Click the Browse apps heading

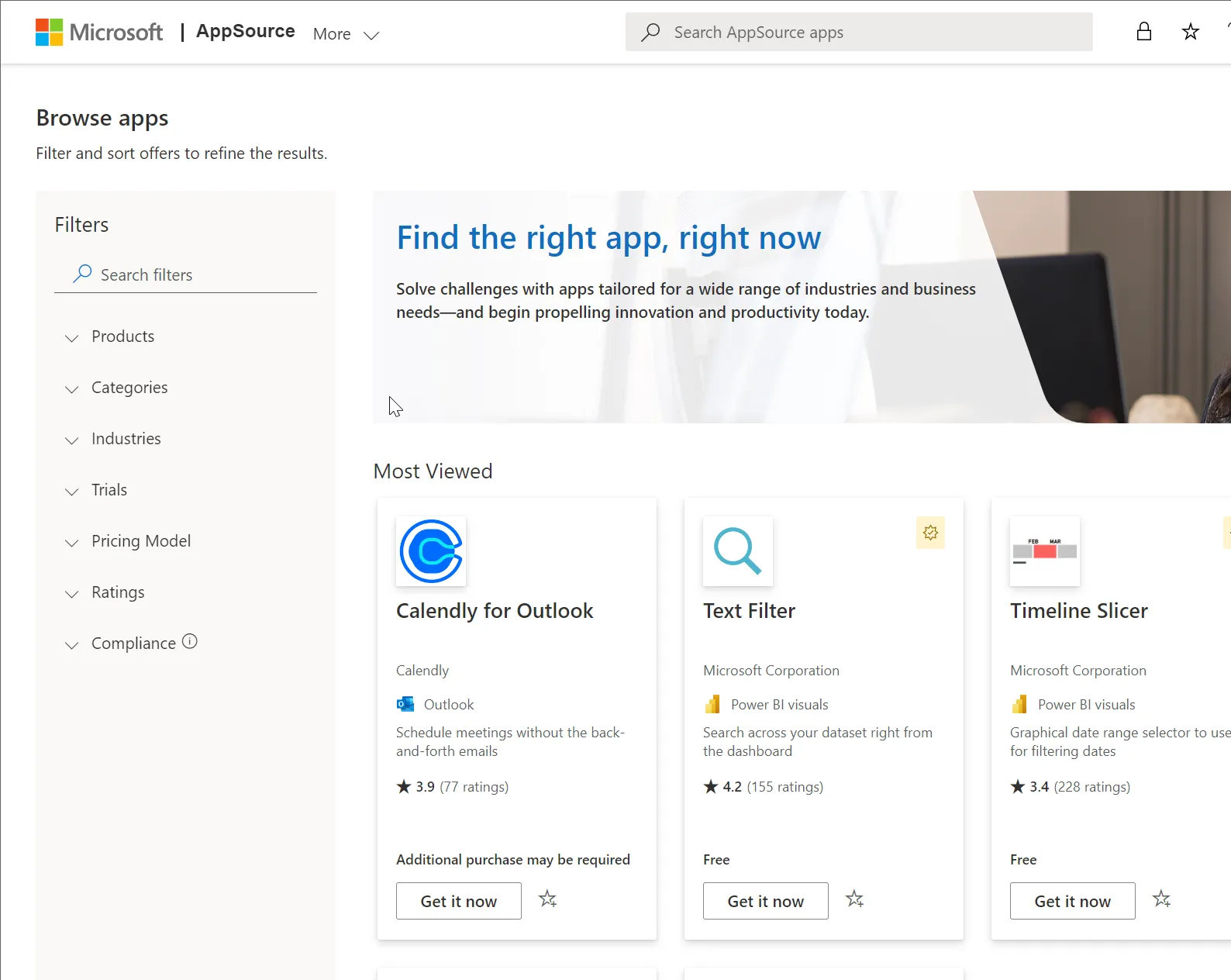pos(102,119)
